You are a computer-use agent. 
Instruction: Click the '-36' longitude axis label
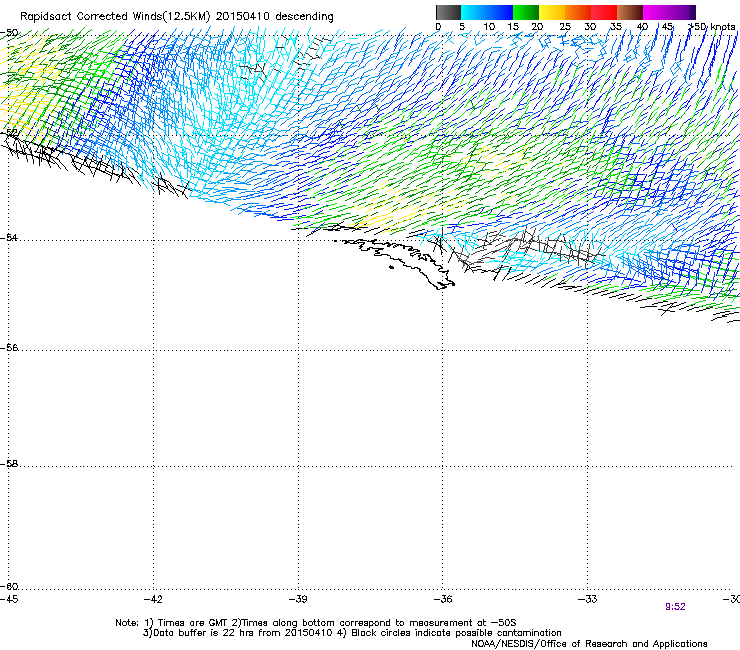(443, 599)
